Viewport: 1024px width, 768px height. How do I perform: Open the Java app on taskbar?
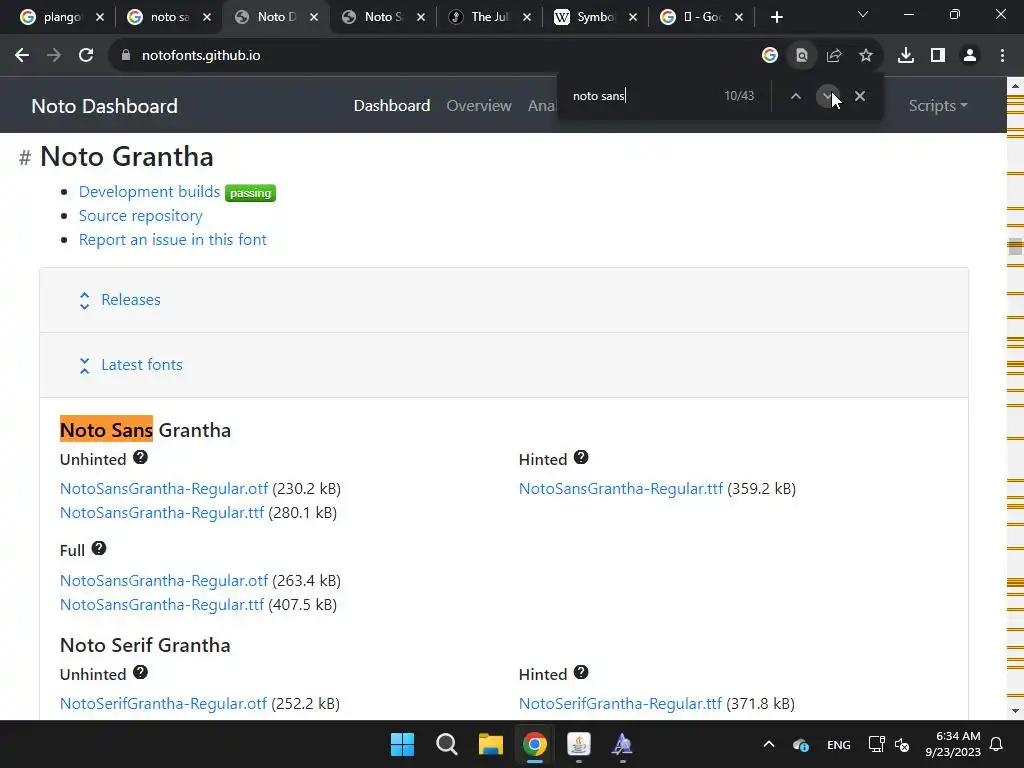pos(579,744)
